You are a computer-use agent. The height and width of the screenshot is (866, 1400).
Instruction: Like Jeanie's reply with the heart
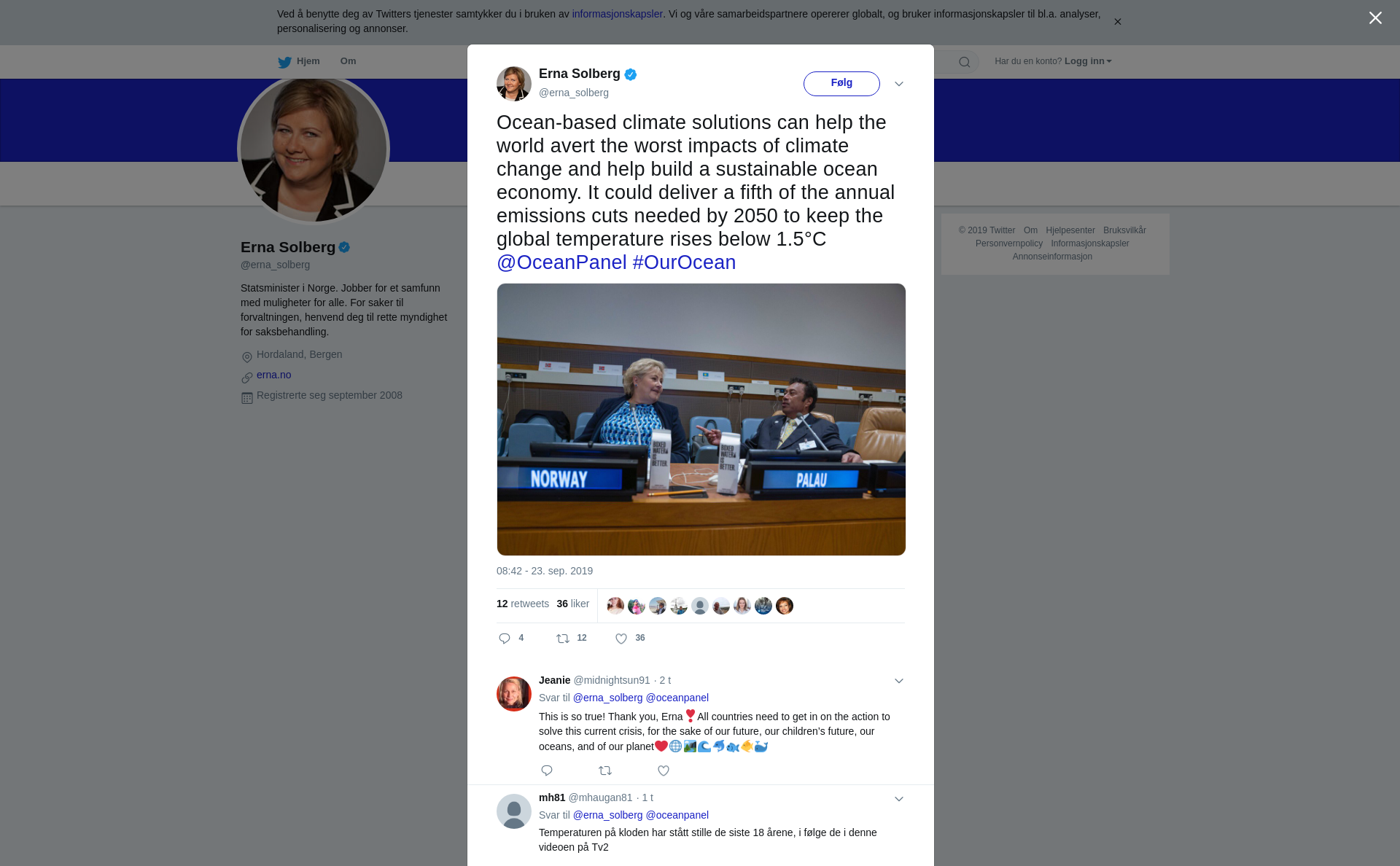[x=664, y=771]
